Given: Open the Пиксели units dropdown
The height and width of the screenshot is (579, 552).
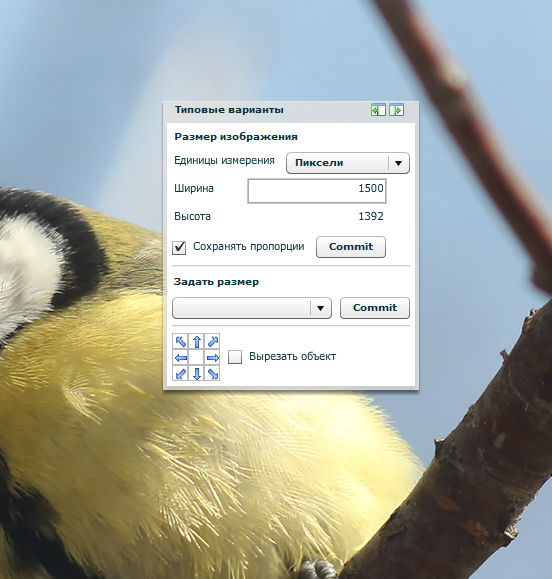Looking at the screenshot, I should (348, 163).
